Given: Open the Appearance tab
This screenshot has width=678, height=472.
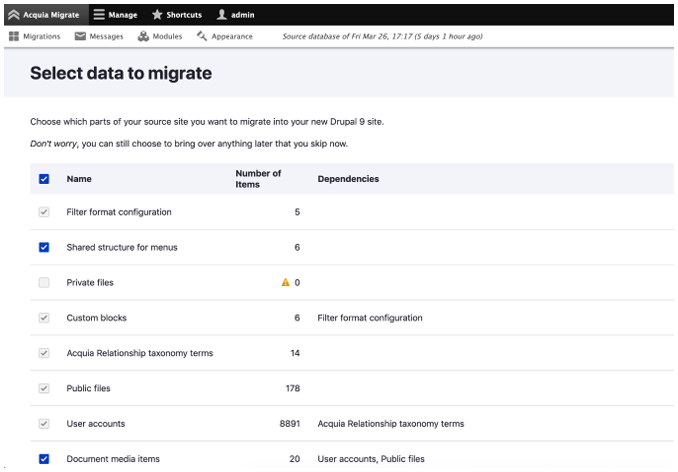Looking at the screenshot, I should pos(232,37).
